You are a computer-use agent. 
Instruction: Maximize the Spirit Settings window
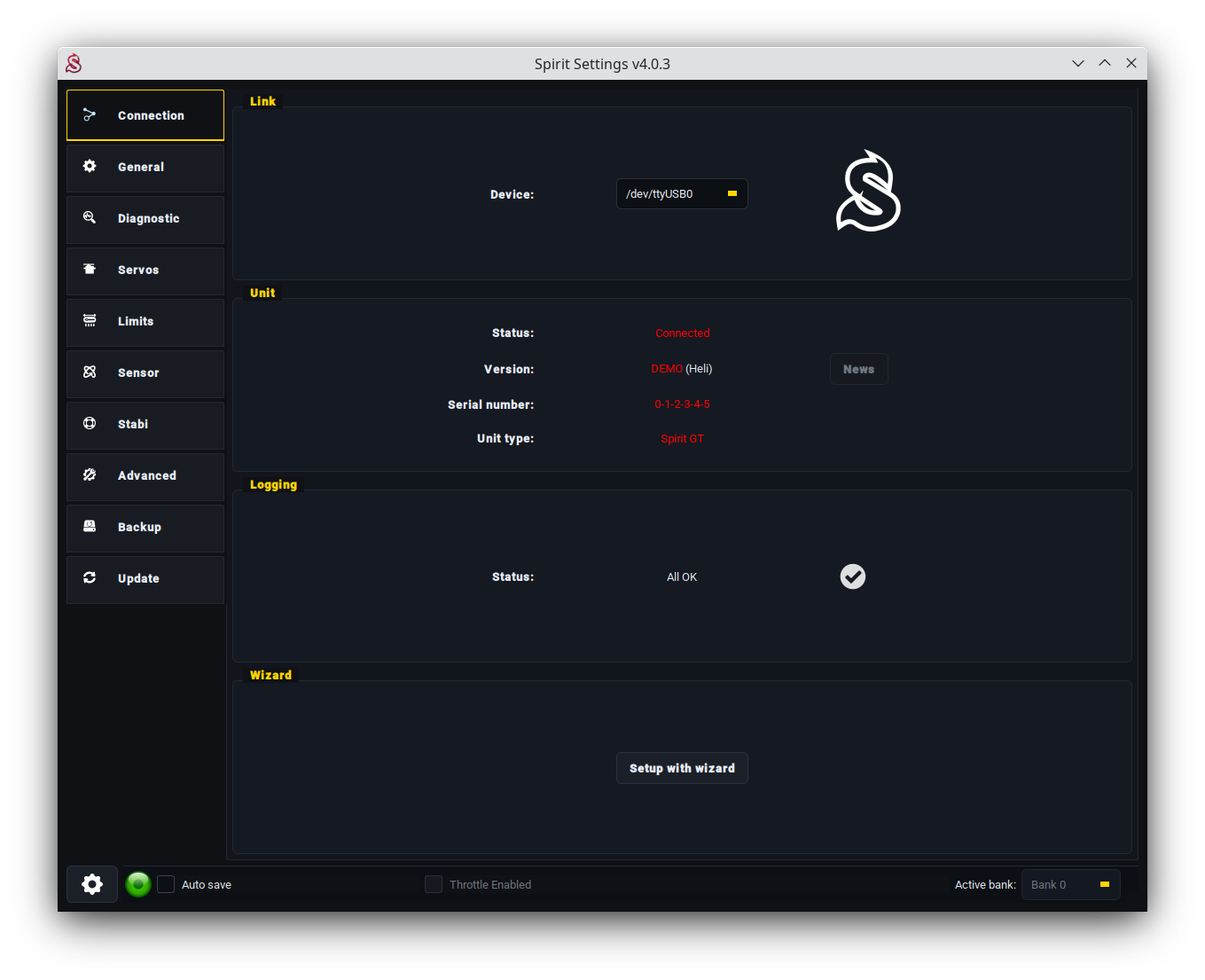(1105, 63)
